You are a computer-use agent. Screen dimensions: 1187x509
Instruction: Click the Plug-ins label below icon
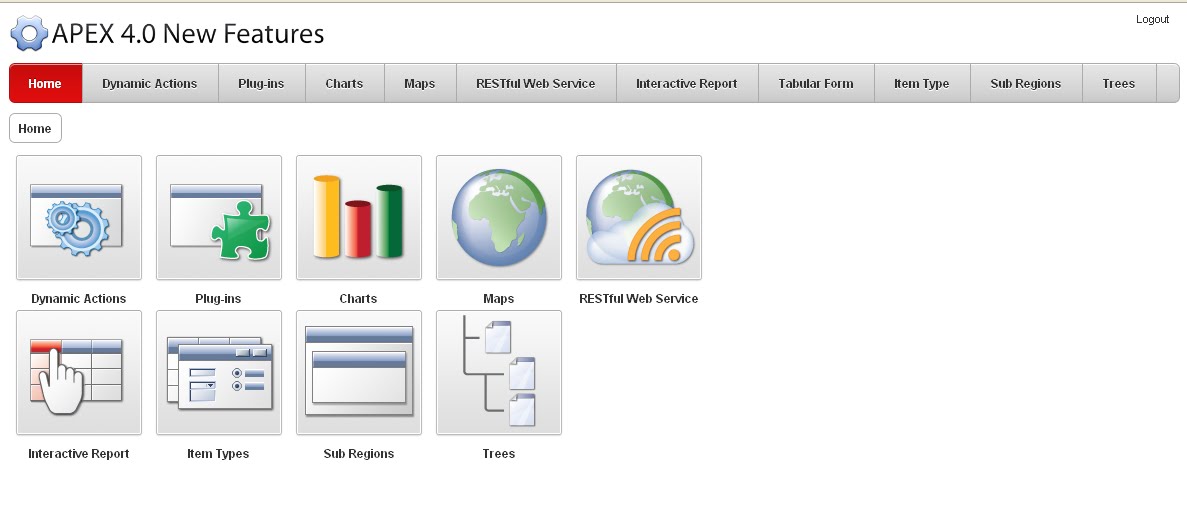[218, 298]
